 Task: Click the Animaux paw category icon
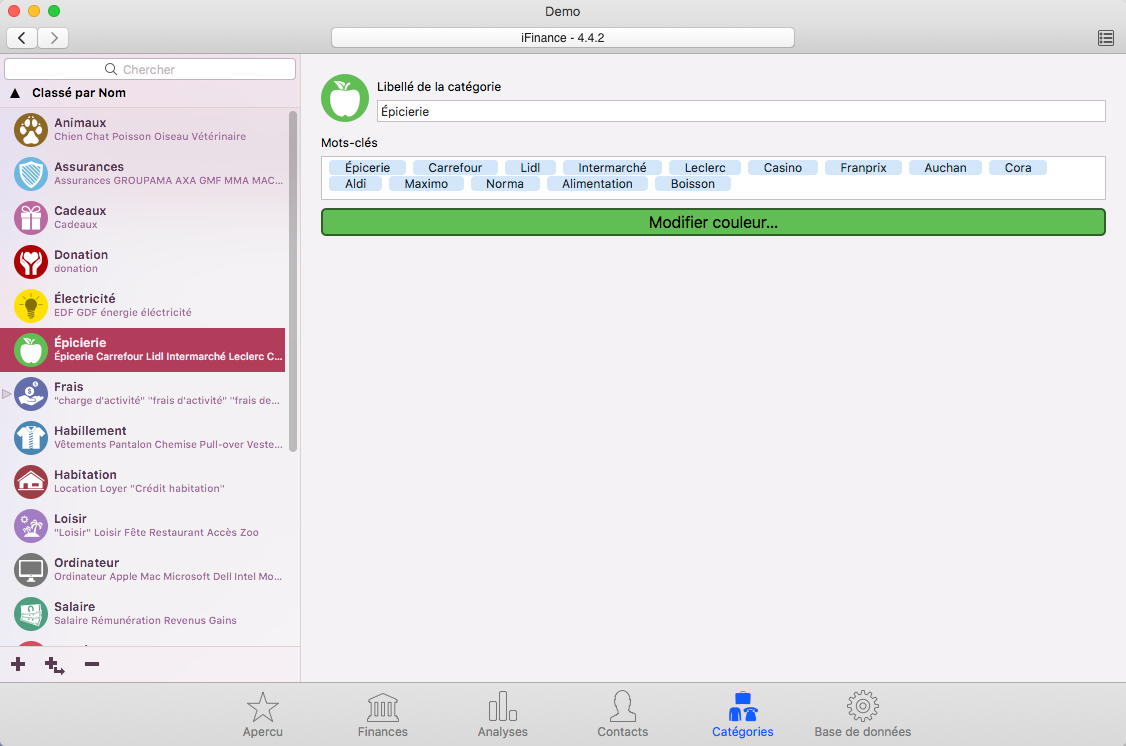(x=31, y=130)
